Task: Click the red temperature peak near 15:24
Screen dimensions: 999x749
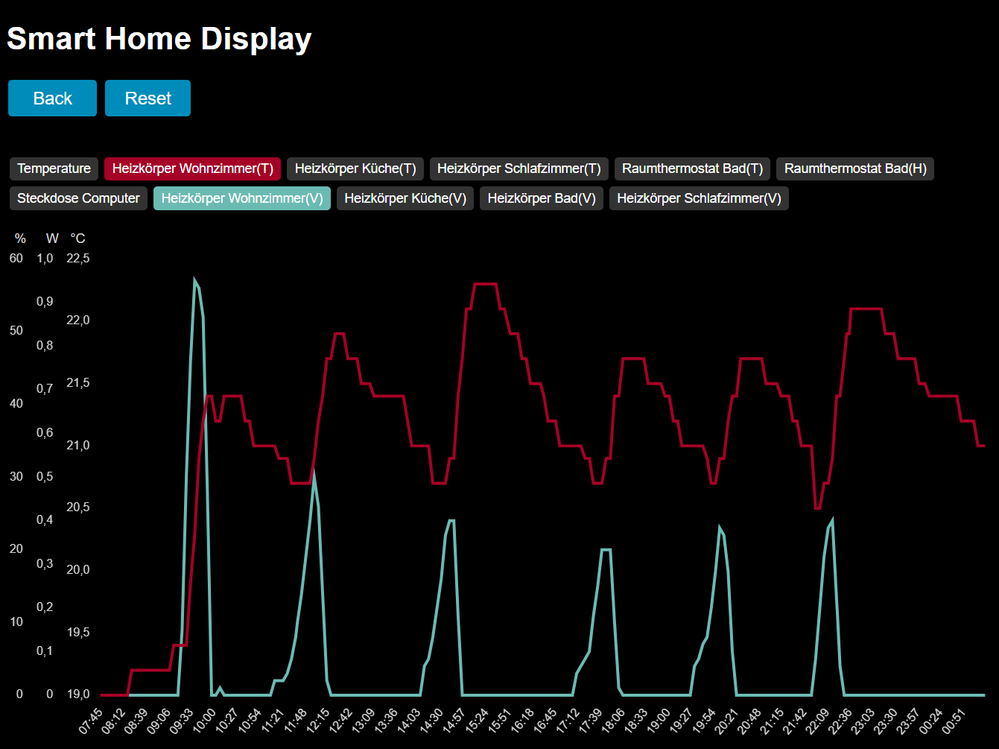Action: click(x=484, y=284)
